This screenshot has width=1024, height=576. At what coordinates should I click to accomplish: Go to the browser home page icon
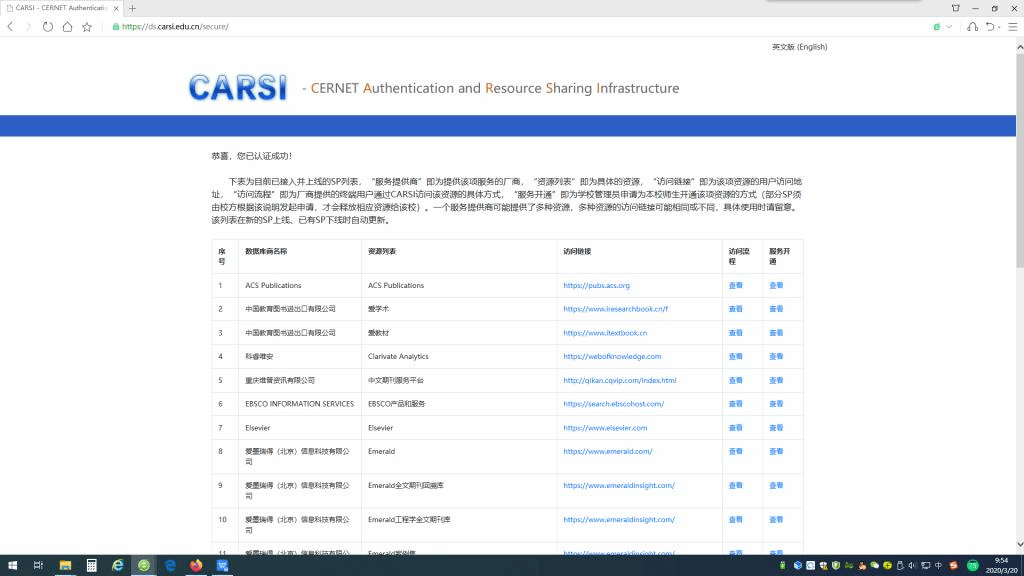coord(67,27)
